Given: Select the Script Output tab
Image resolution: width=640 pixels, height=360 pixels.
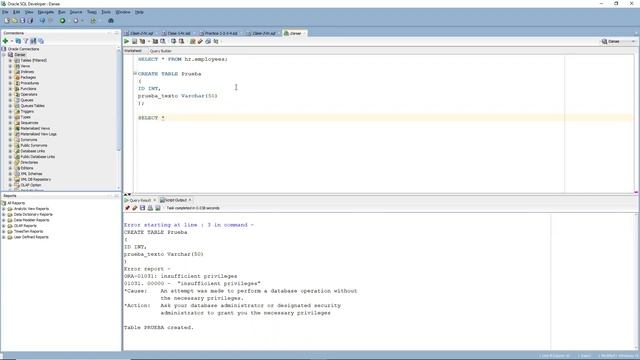Looking at the screenshot, I should [176, 200].
